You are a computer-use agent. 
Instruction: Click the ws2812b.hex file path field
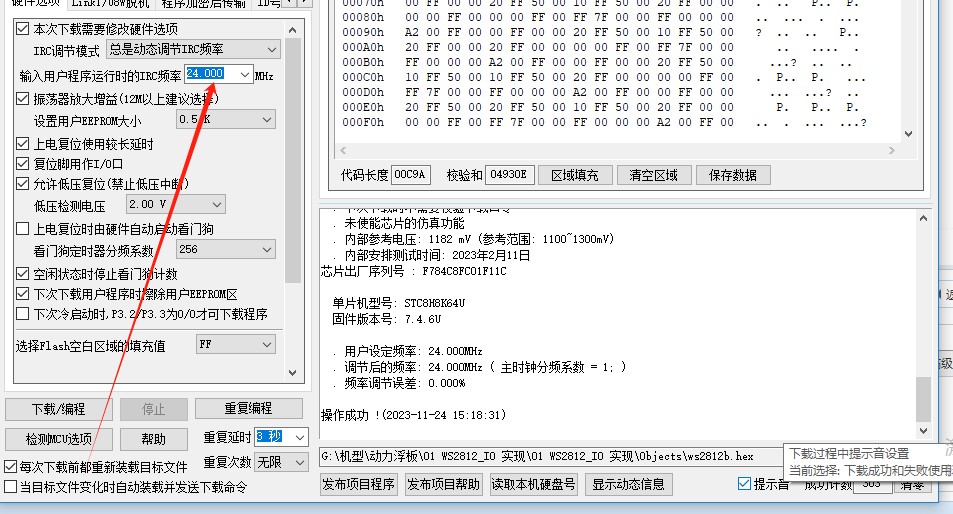coord(551,456)
